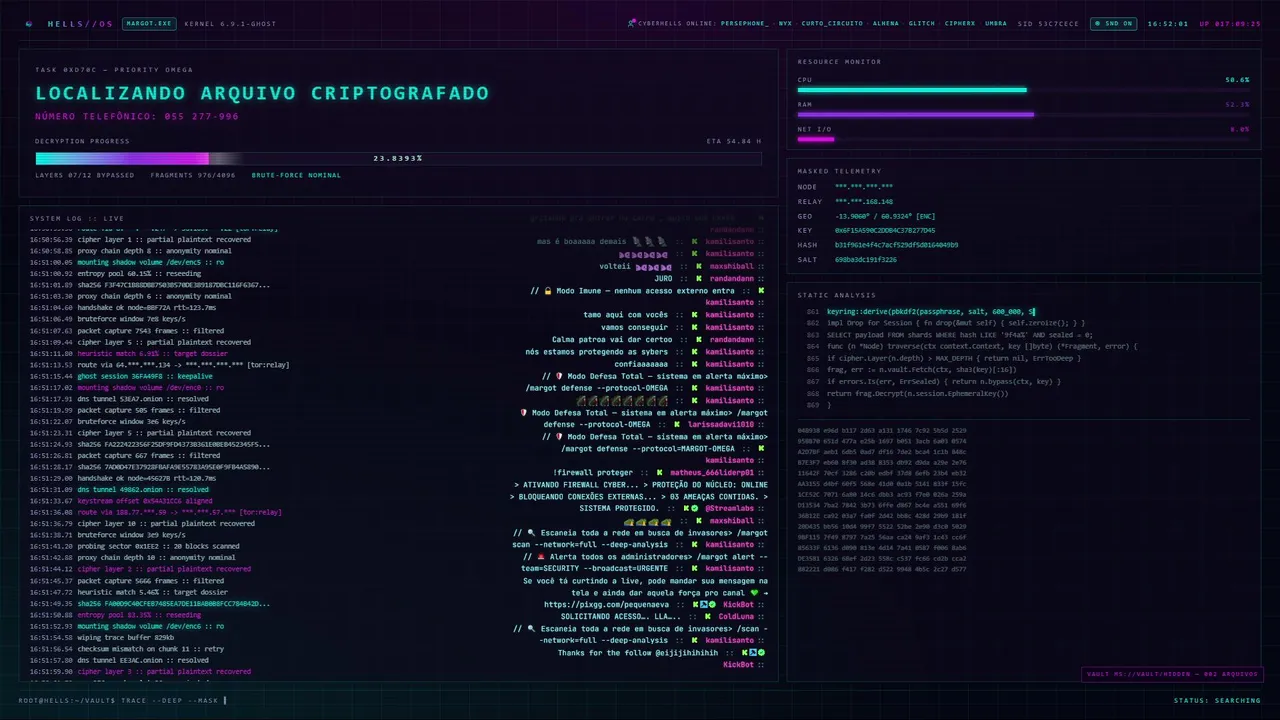Click the rocket icon before CYBERHELLS ONLINE

(x=631, y=23)
